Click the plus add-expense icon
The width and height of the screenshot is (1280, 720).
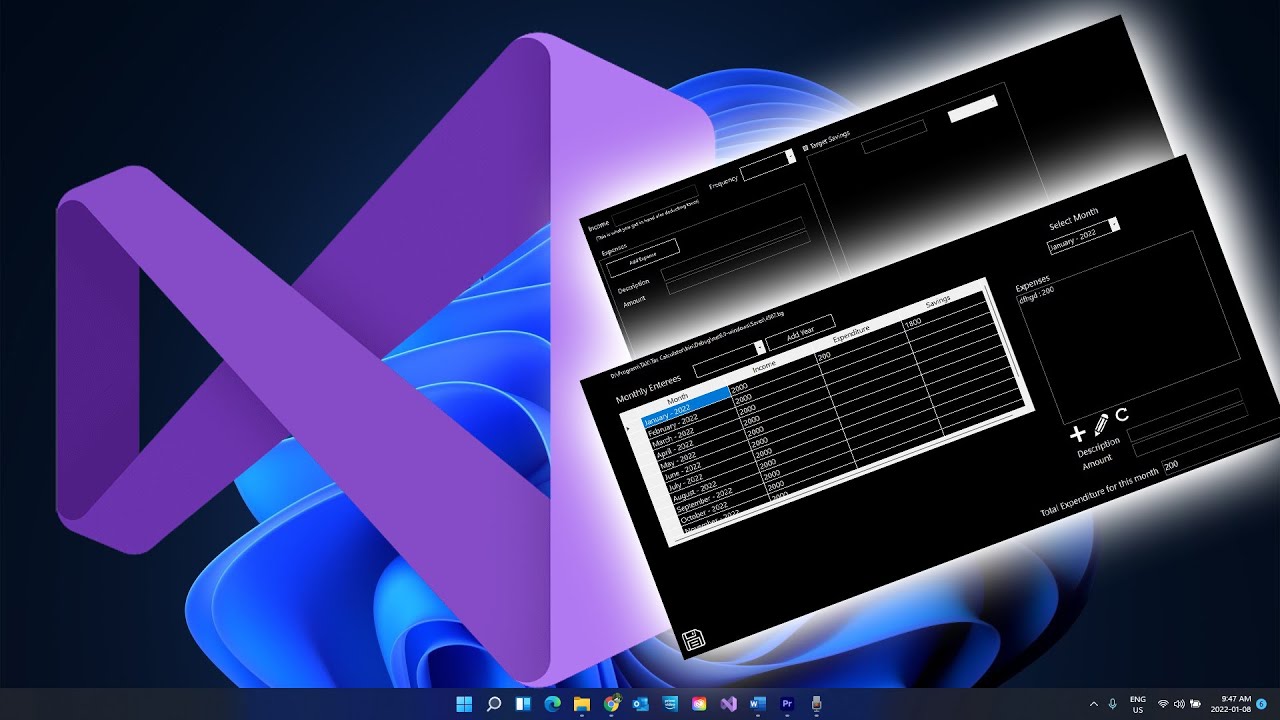click(1077, 433)
